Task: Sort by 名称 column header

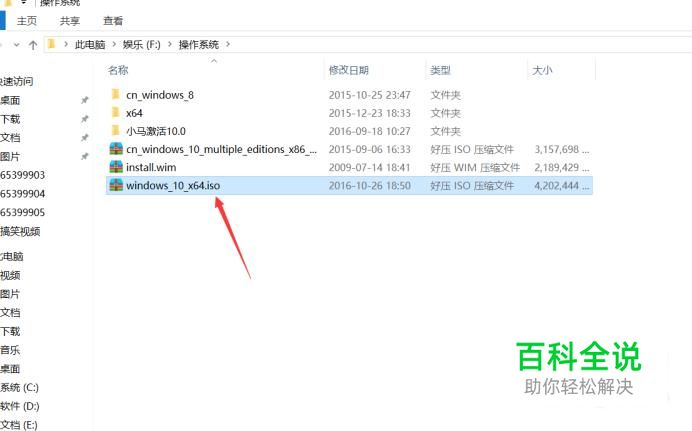Action: click(118, 70)
